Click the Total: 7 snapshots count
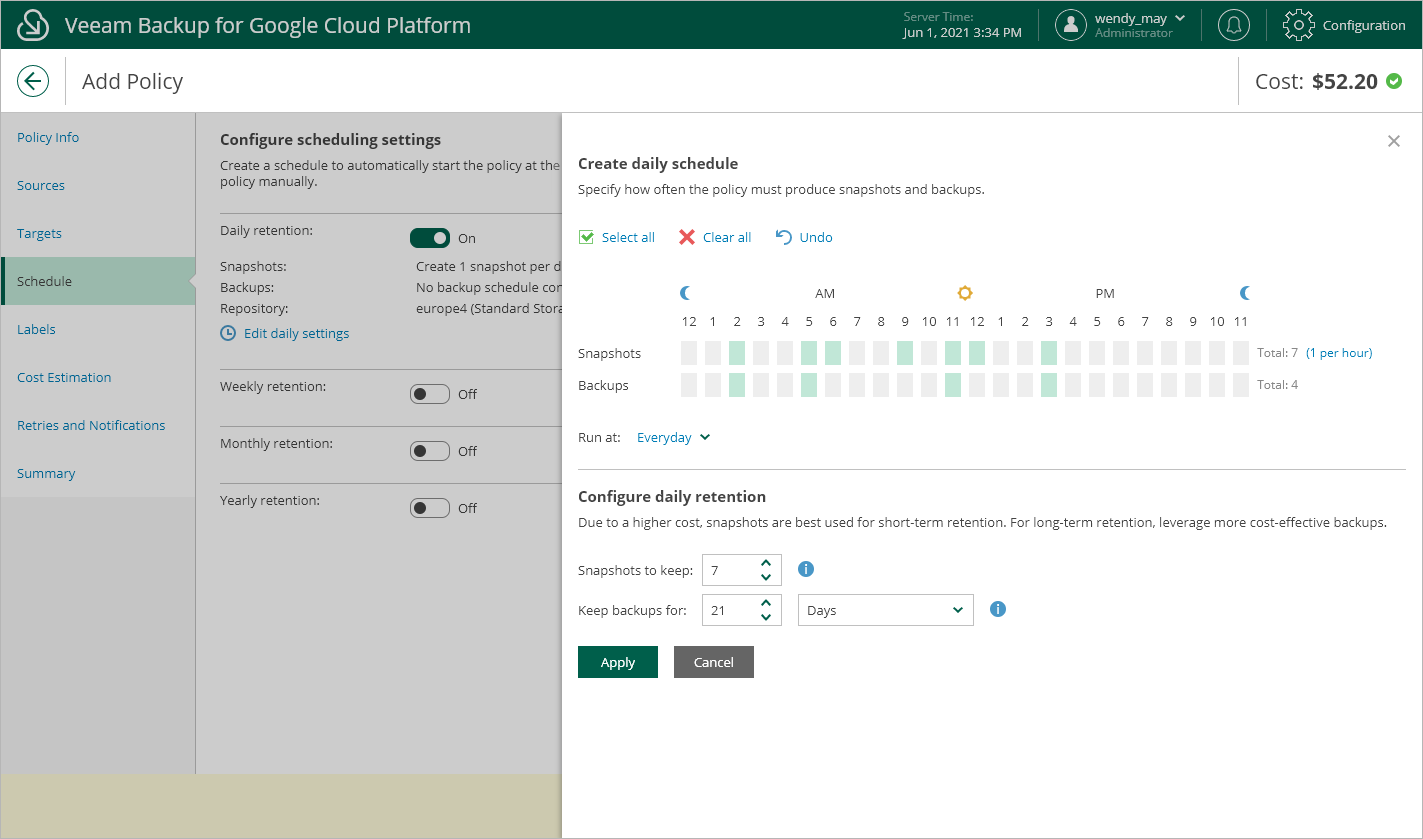Image resolution: width=1423 pixels, height=839 pixels. click(x=1277, y=353)
